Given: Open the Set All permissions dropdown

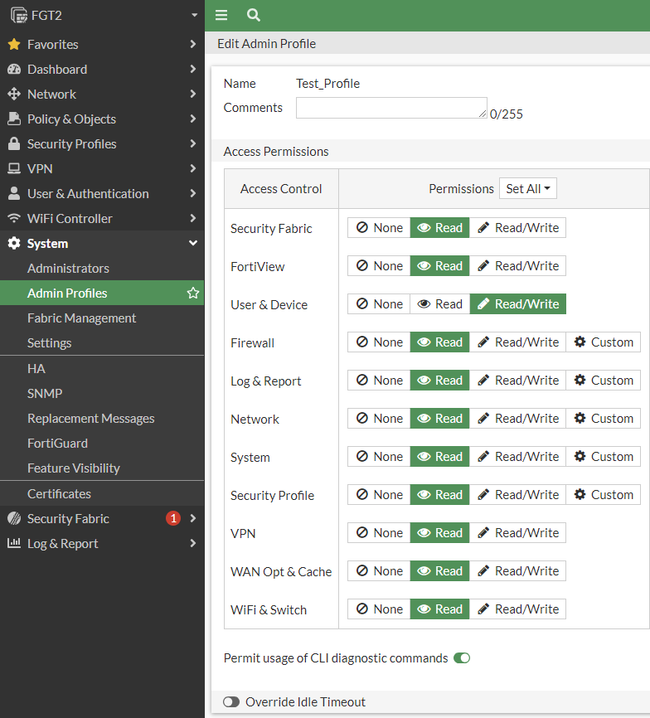Looking at the screenshot, I should click(529, 188).
